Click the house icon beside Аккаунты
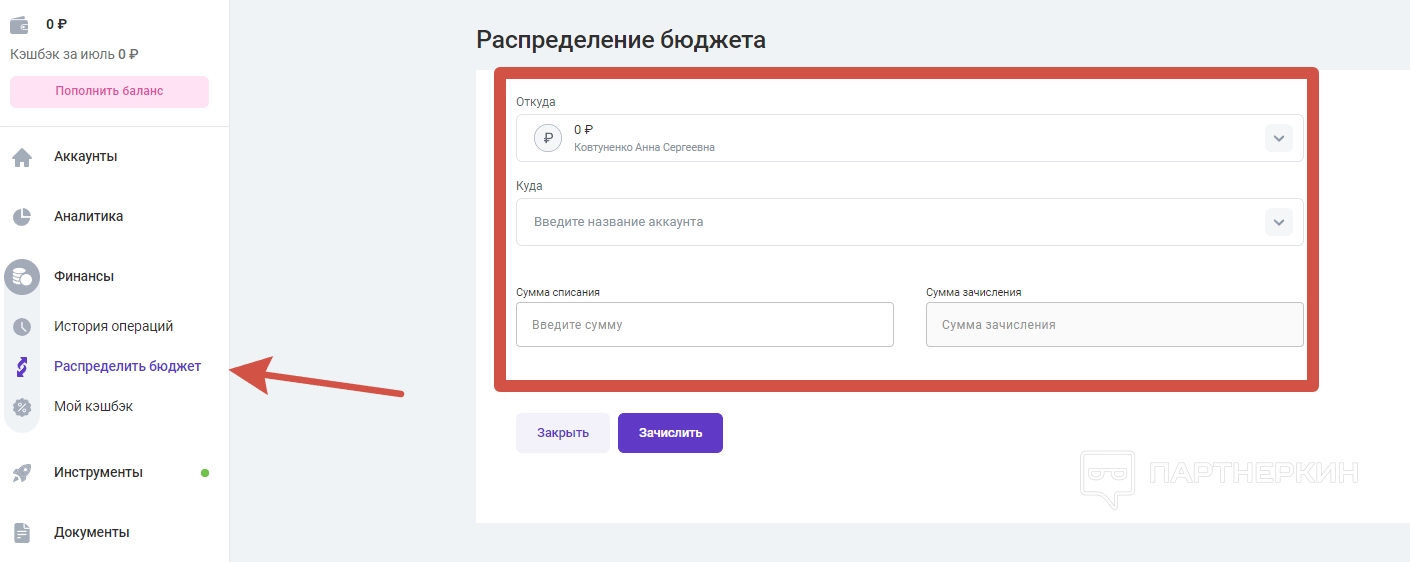The image size is (1410, 562). [x=22, y=157]
